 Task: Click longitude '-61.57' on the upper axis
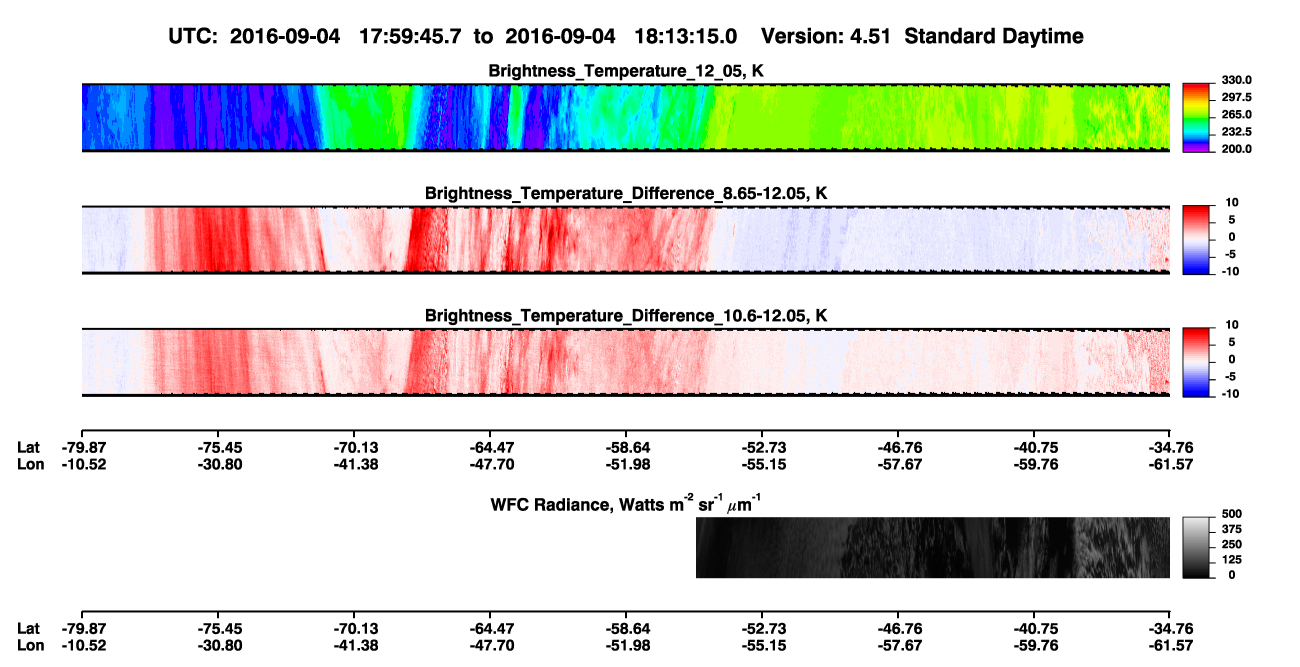coord(1170,464)
